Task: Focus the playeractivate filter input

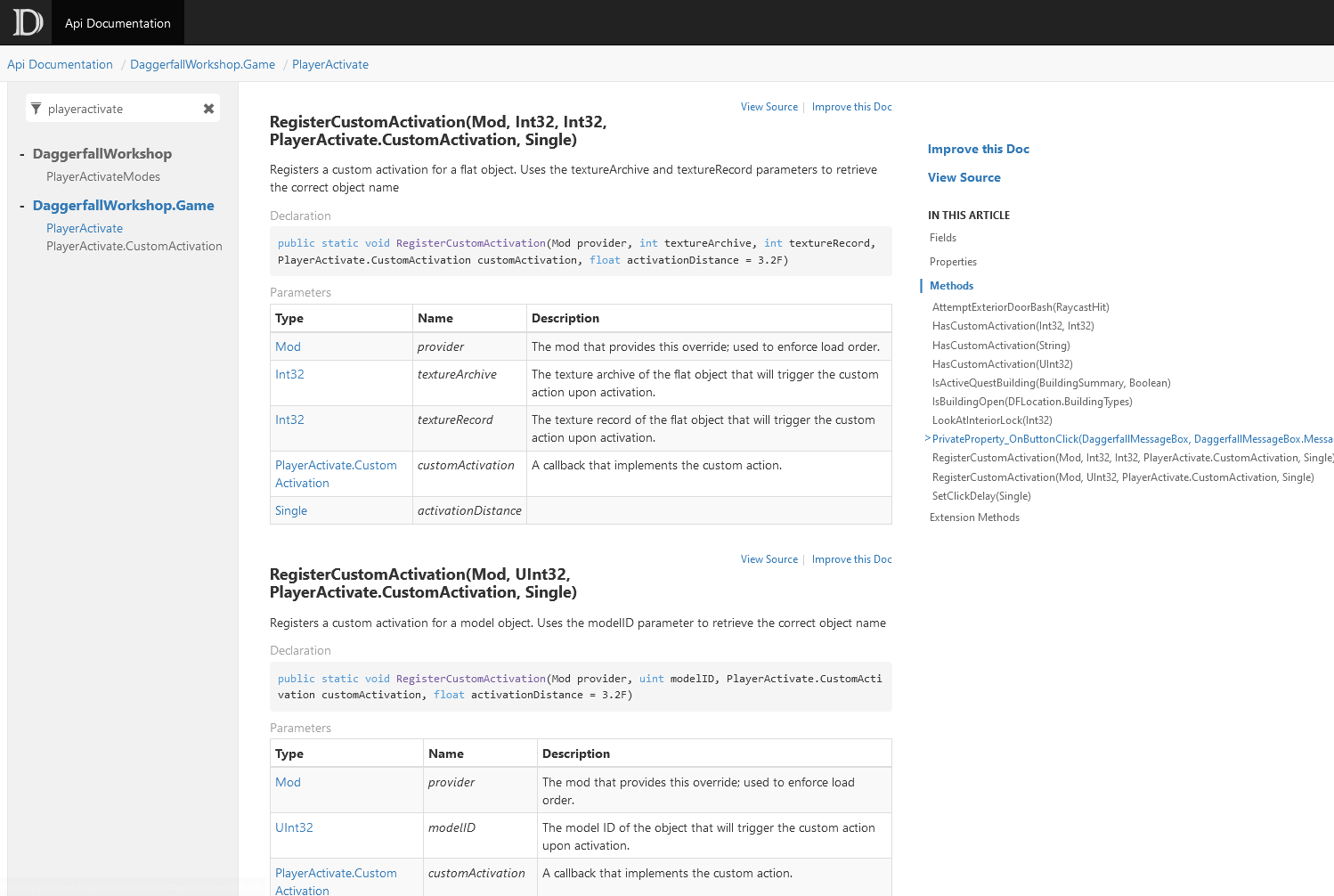Action: [x=123, y=109]
